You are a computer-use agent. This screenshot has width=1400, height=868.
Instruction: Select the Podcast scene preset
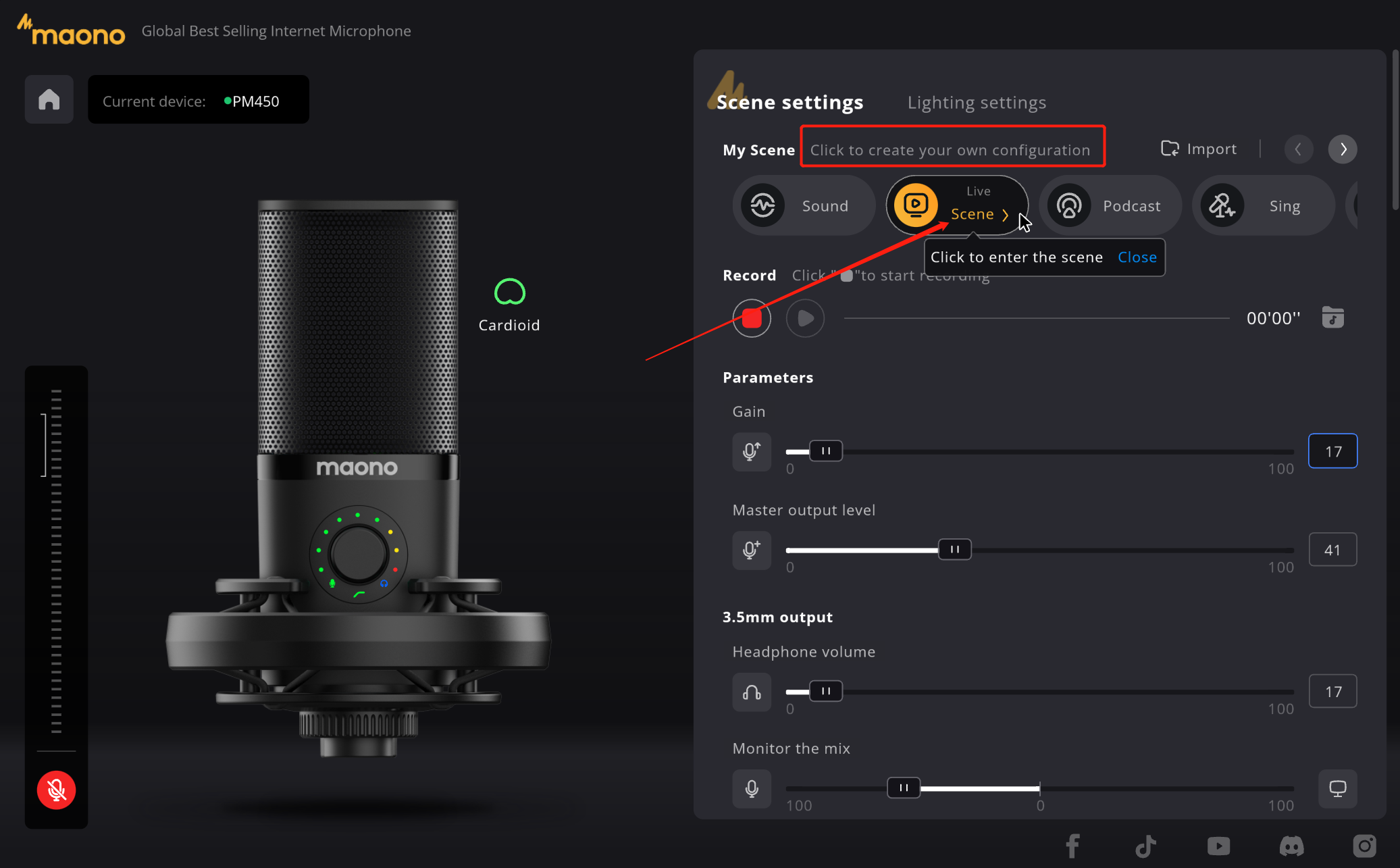(x=1110, y=206)
